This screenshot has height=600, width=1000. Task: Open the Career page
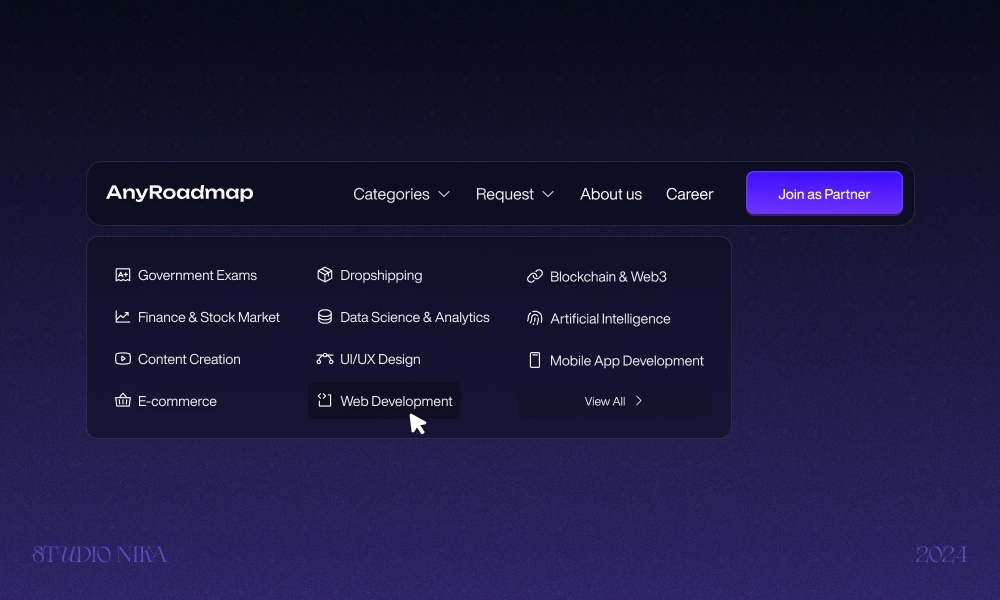tap(689, 194)
